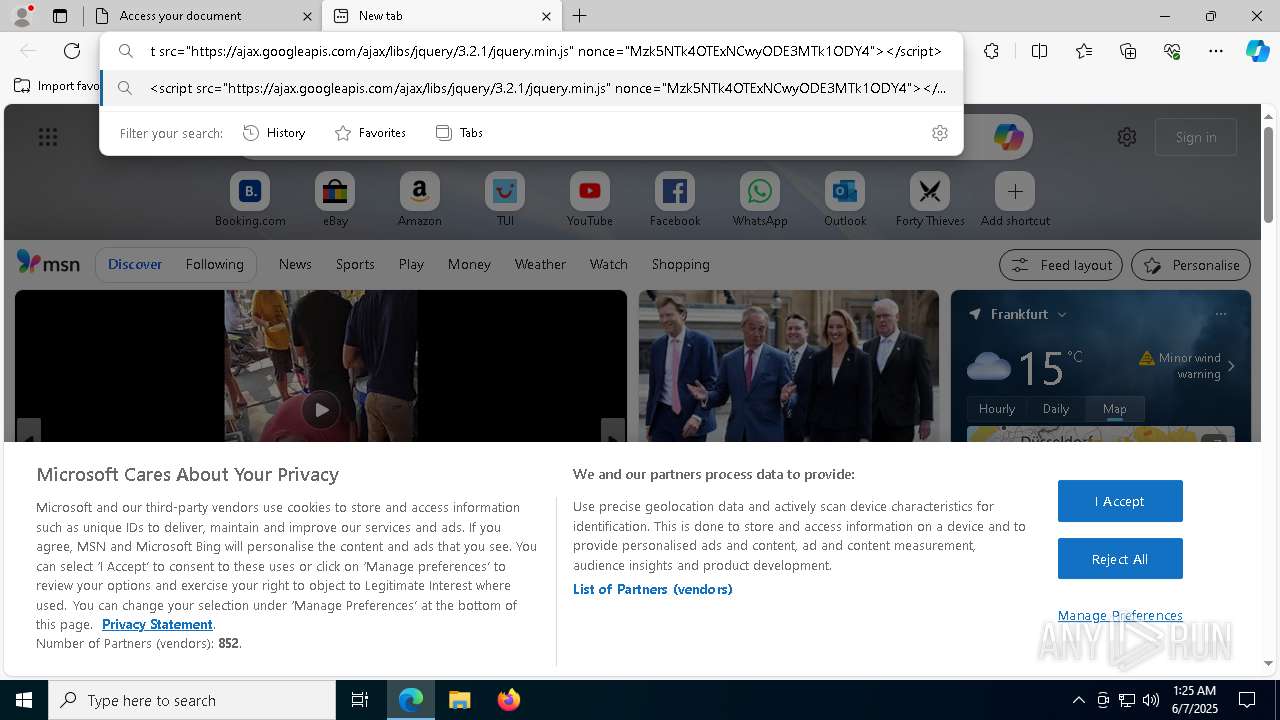The height and width of the screenshot is (720, 1280).
Task: Open the Windows Start menu
Action: point(24,700)
